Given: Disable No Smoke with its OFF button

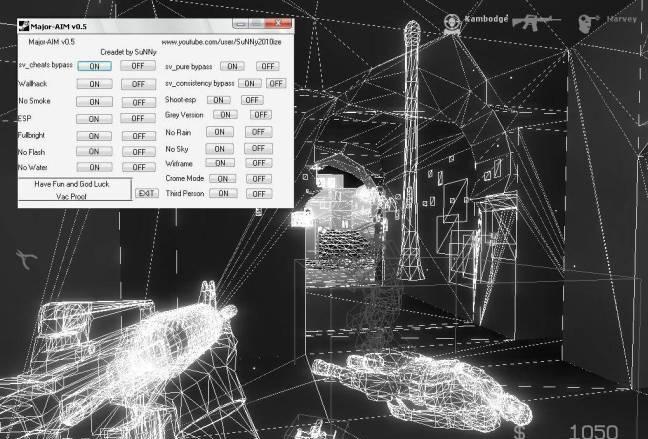Looking at the screenshot, I should pyautogui.click(x=138, y=102).
